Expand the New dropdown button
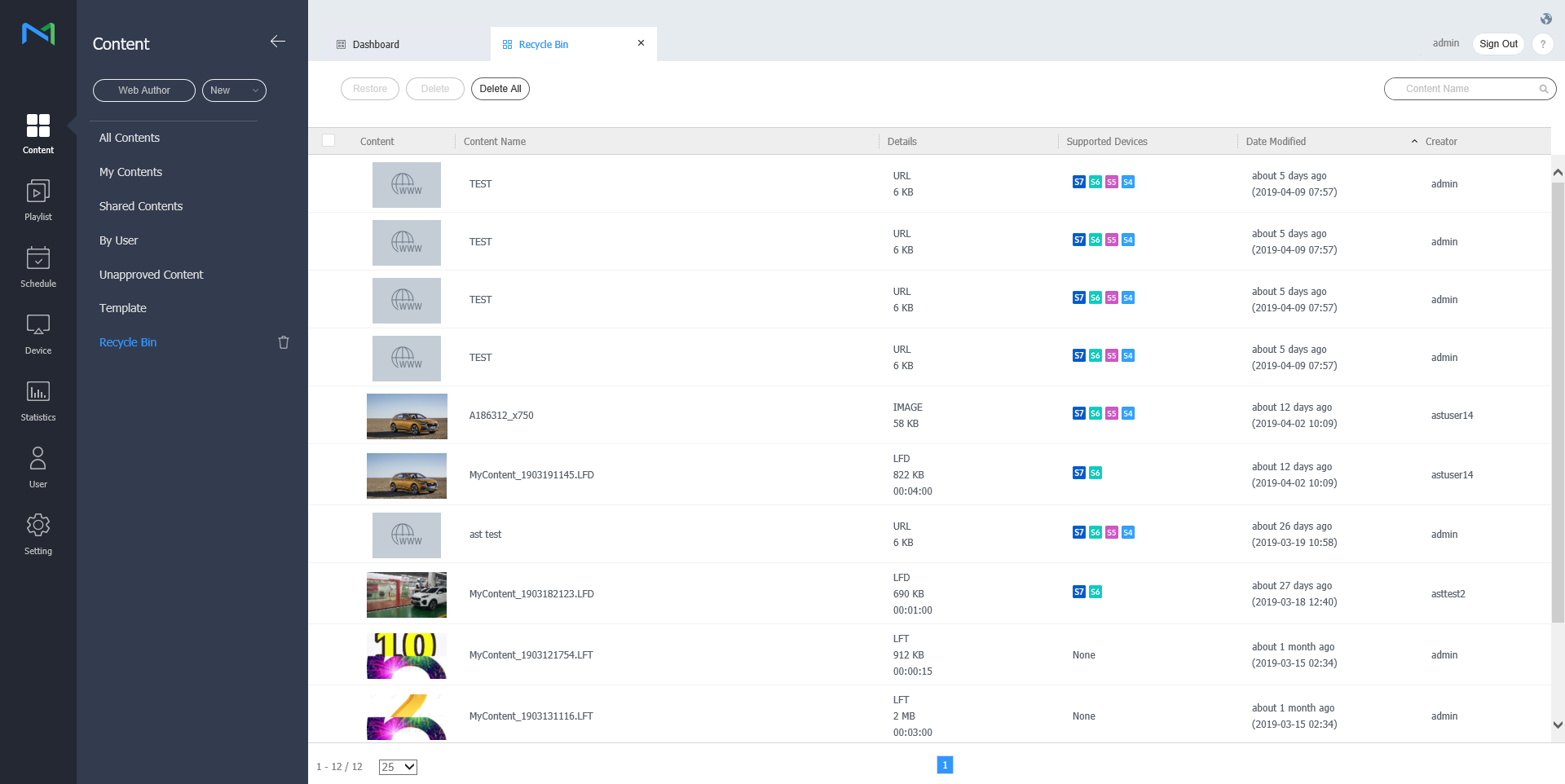 pos(234,90)
